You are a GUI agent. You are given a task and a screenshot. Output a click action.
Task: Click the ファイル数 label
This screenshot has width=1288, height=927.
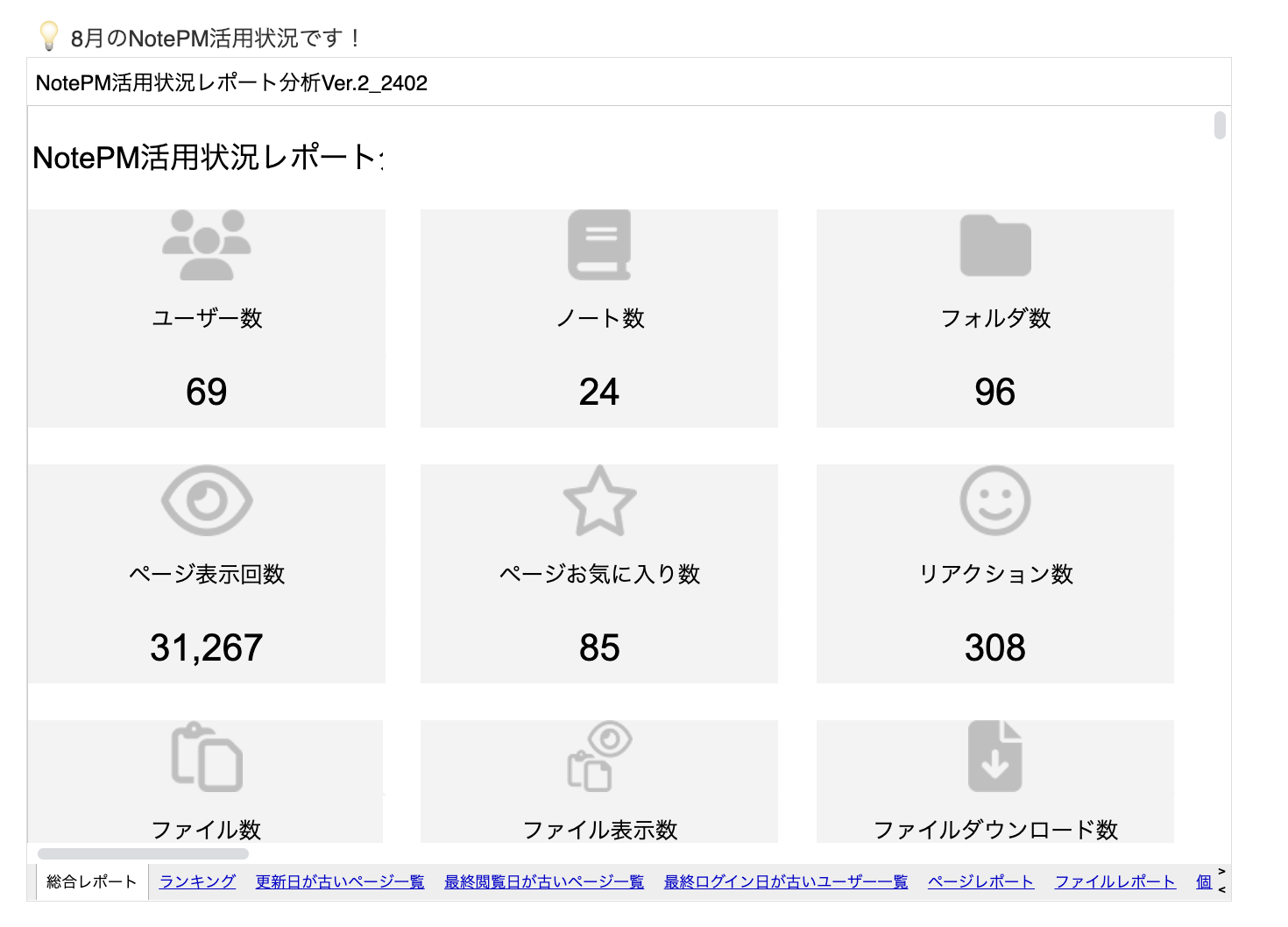pyautogui.click(x=207, y=830)
